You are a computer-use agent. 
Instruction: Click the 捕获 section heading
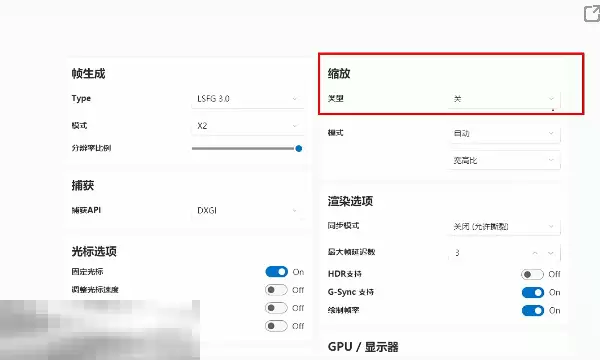pos(83,186)
